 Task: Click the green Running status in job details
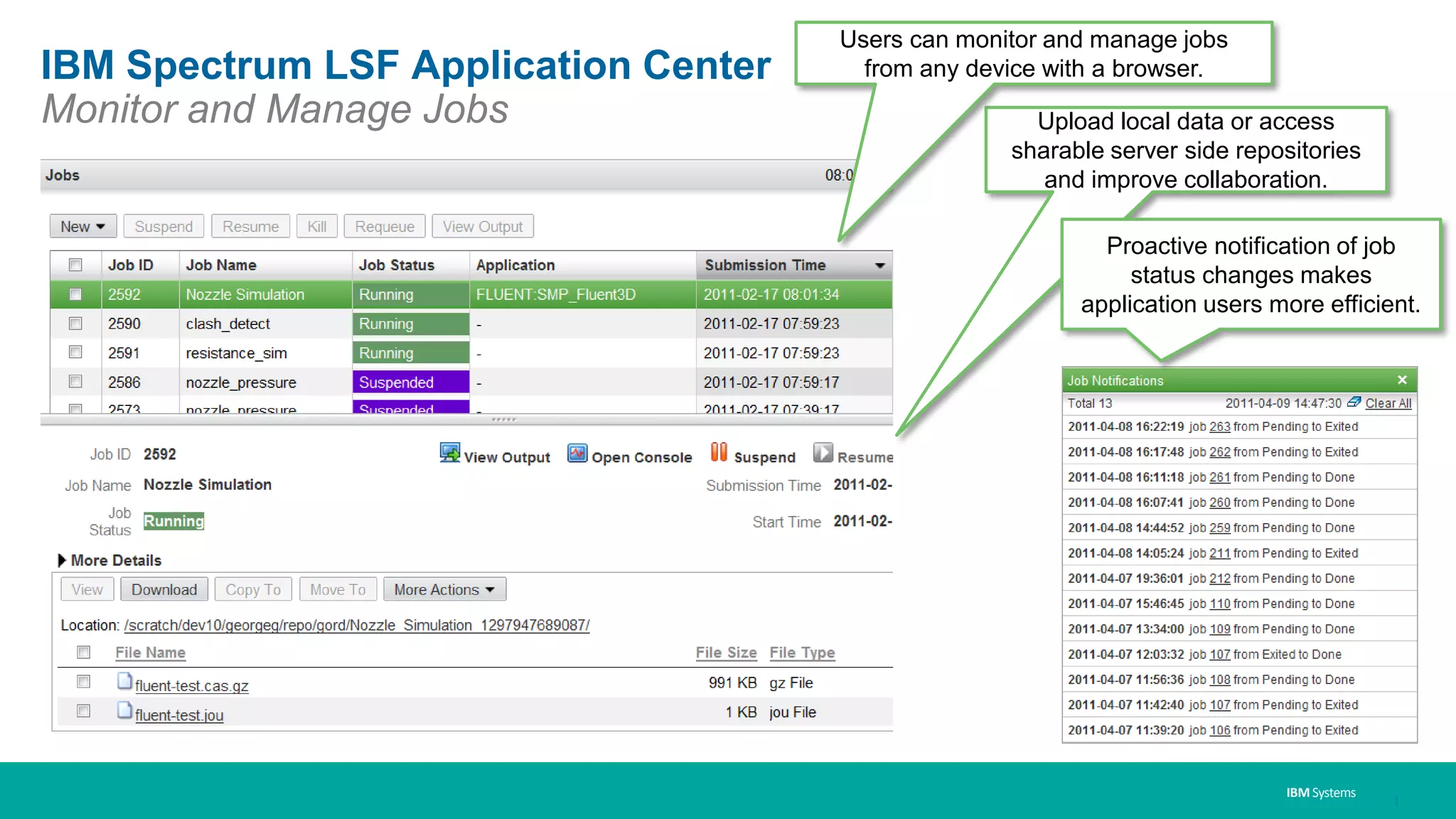click(x=173, y=521)
